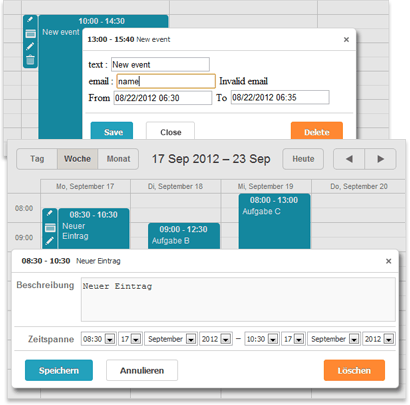
Task: Click the orange Löschen button
Action: click(354, 370)
